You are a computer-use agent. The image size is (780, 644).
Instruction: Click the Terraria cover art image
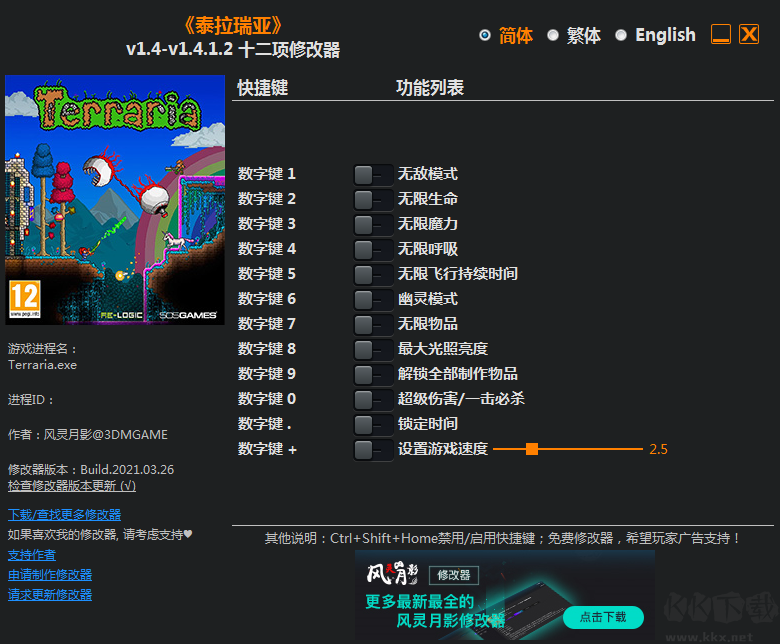tap(115, 200)
